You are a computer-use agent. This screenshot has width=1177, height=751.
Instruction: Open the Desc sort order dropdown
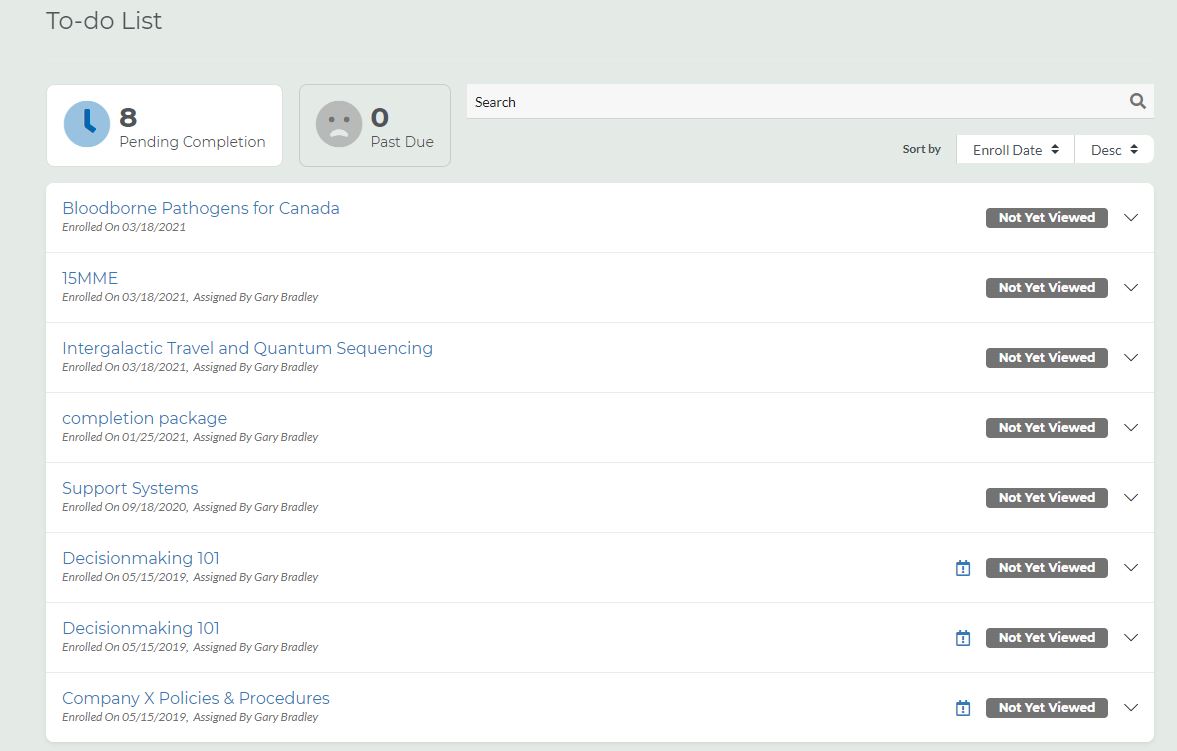click(1114, 150)
